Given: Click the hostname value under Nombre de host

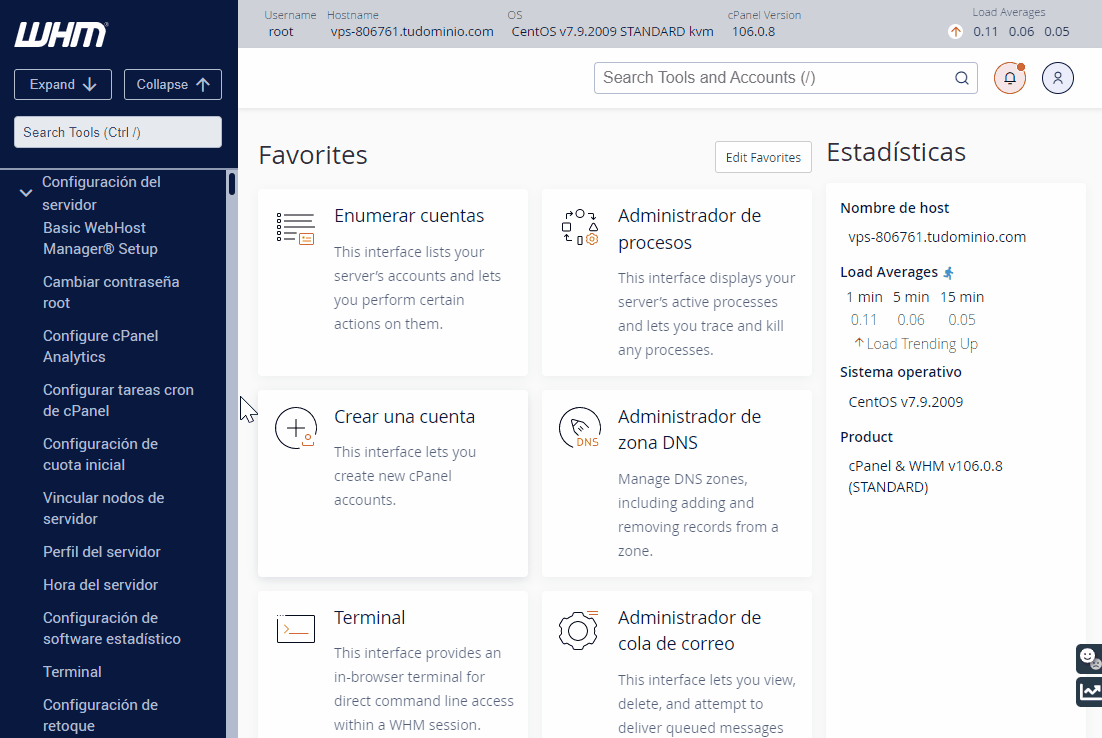Looking at the screenshot, I should tap(937, 237).
